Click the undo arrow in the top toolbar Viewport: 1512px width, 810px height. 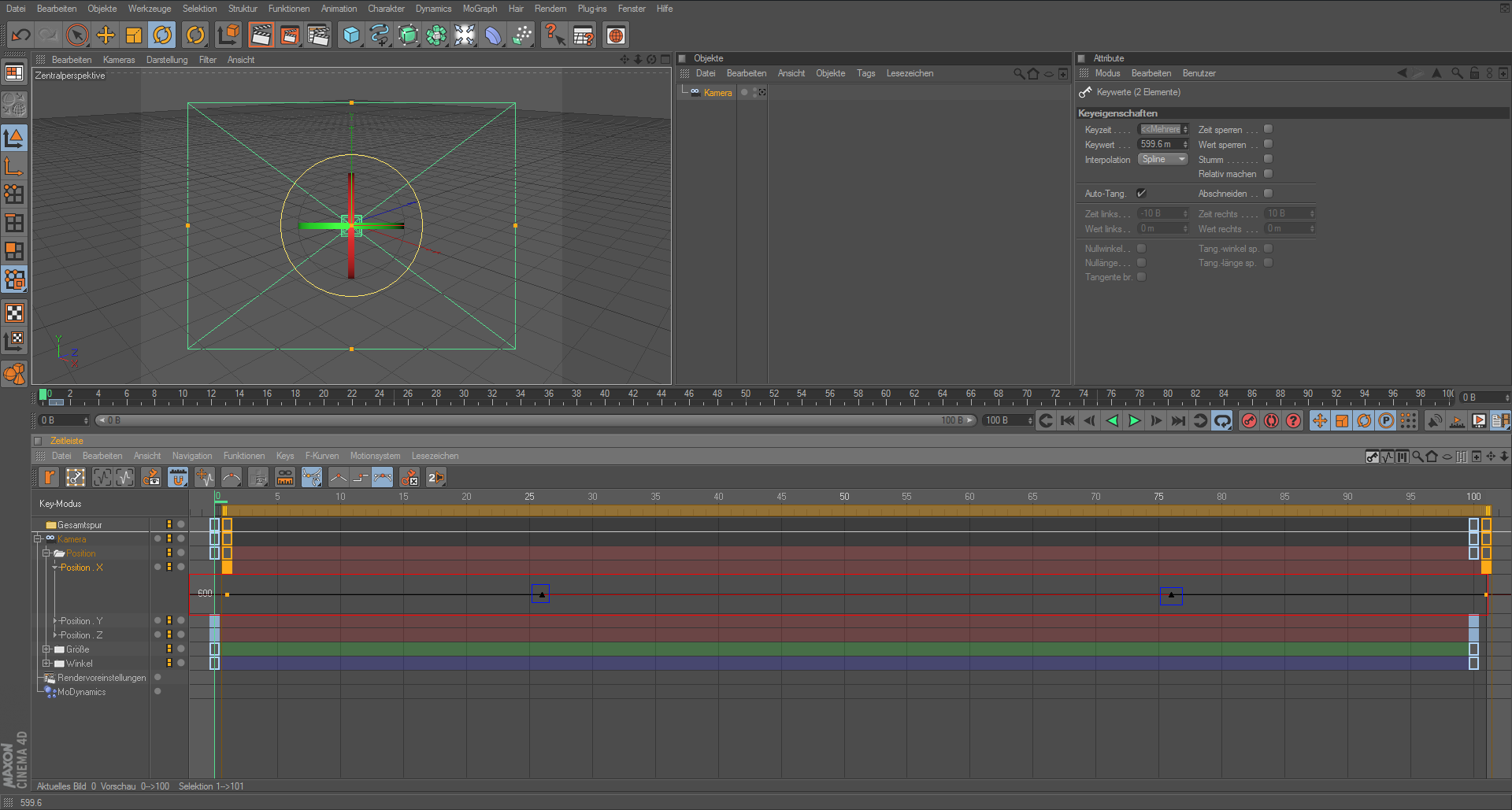(21, 35)
